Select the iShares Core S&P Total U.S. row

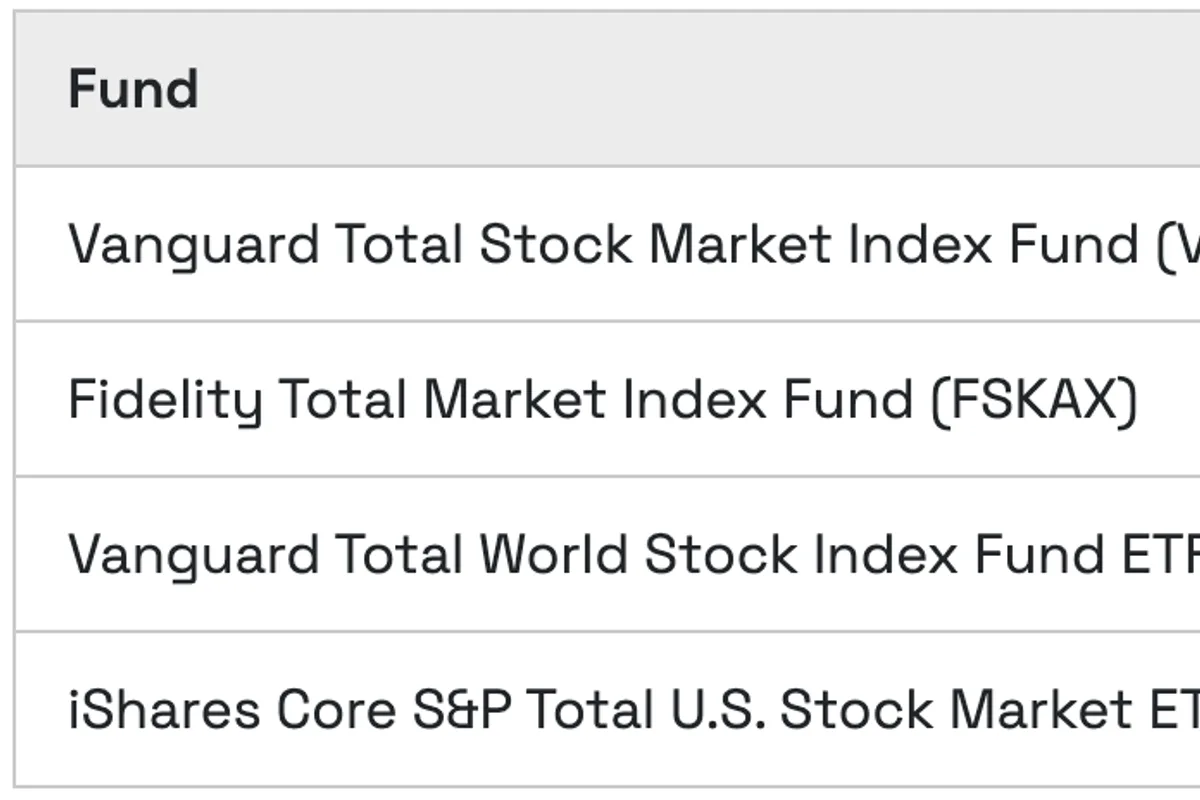pos(600,710)
